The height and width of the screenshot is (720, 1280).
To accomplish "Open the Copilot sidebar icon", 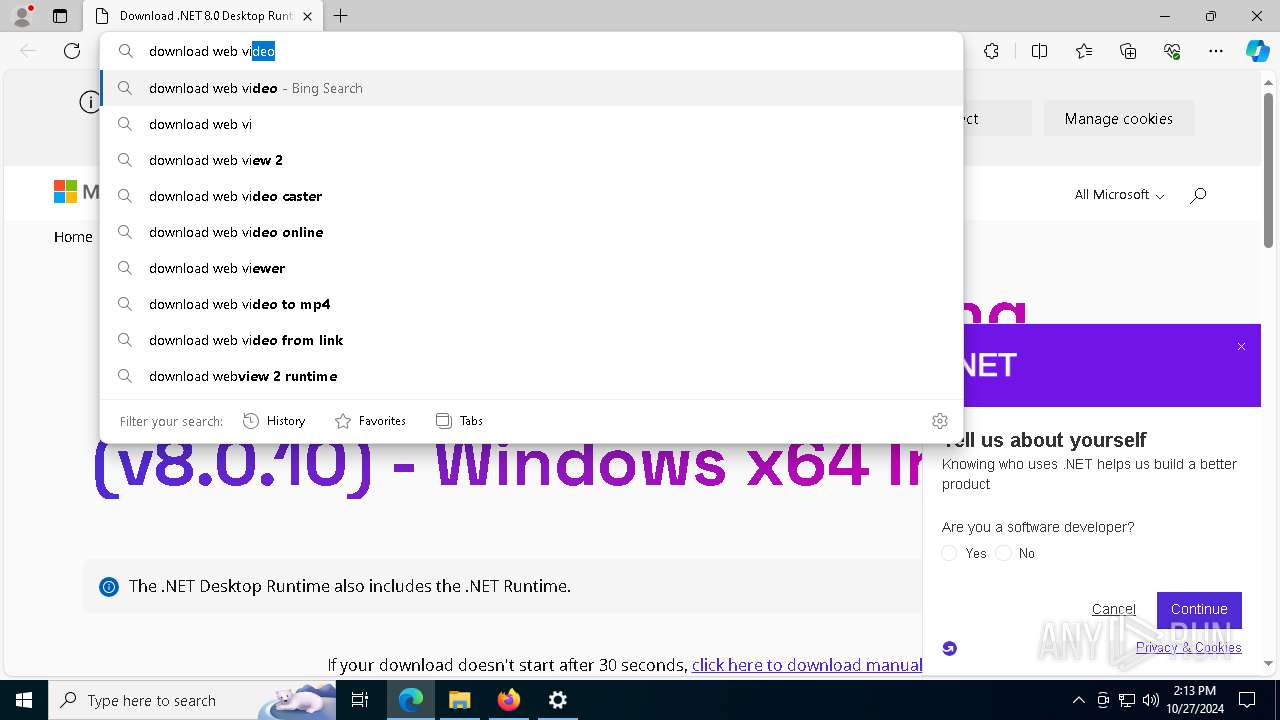I will (x=1257, y=51).
